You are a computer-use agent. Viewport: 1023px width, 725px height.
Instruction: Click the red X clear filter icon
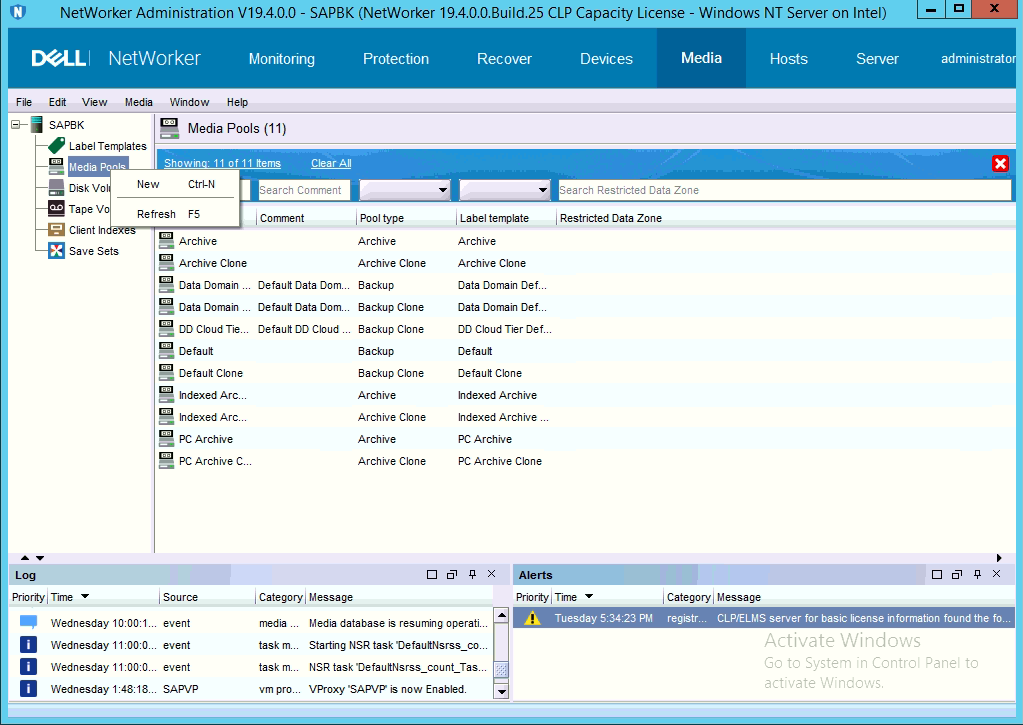pyautogui.click(x=1000, y=164)
